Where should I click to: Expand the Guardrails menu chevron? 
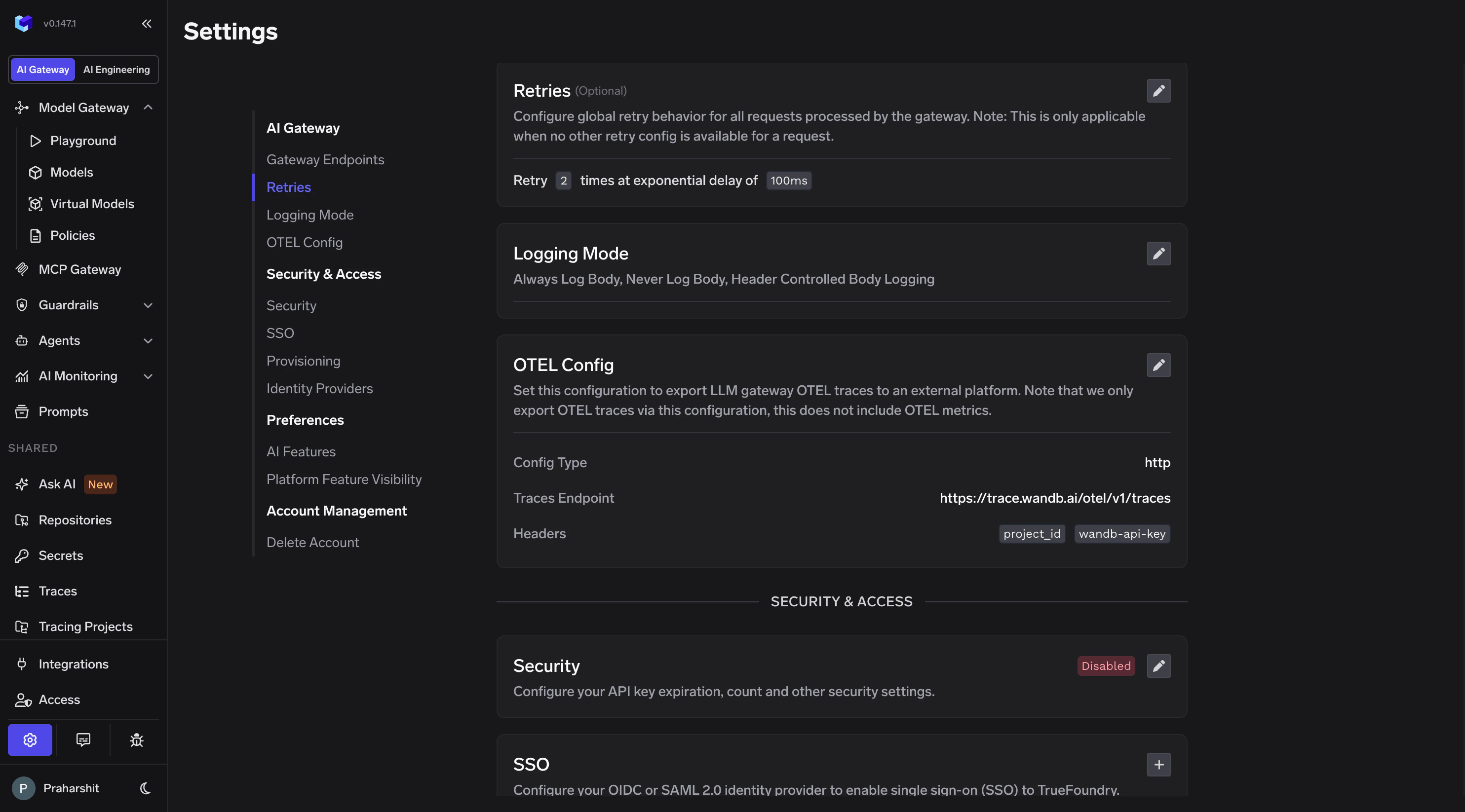148,305
